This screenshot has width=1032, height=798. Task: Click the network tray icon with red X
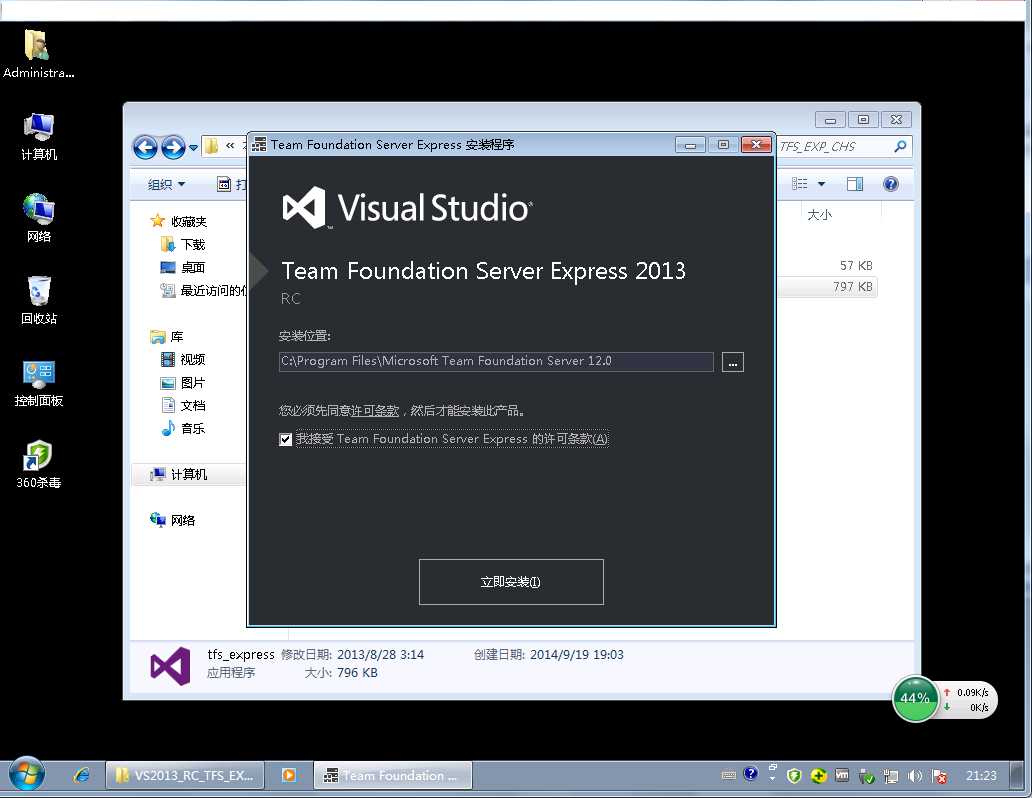click(x=939, y=776)
